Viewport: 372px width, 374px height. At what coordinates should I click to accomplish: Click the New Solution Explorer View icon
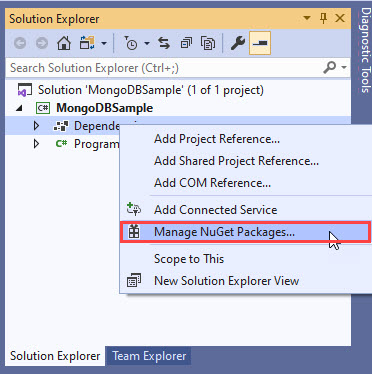tap(134, 281)
